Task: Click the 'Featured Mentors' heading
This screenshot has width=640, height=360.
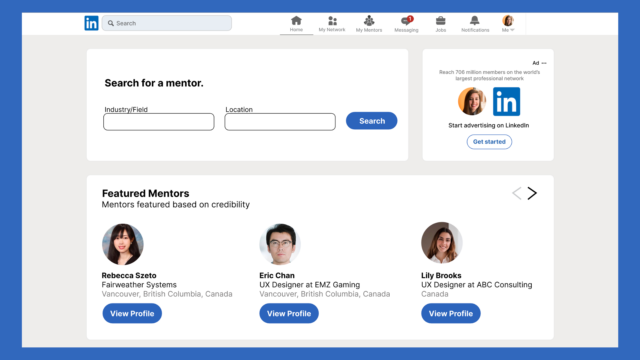Action: pyautogui.click(x=146, y=193)
